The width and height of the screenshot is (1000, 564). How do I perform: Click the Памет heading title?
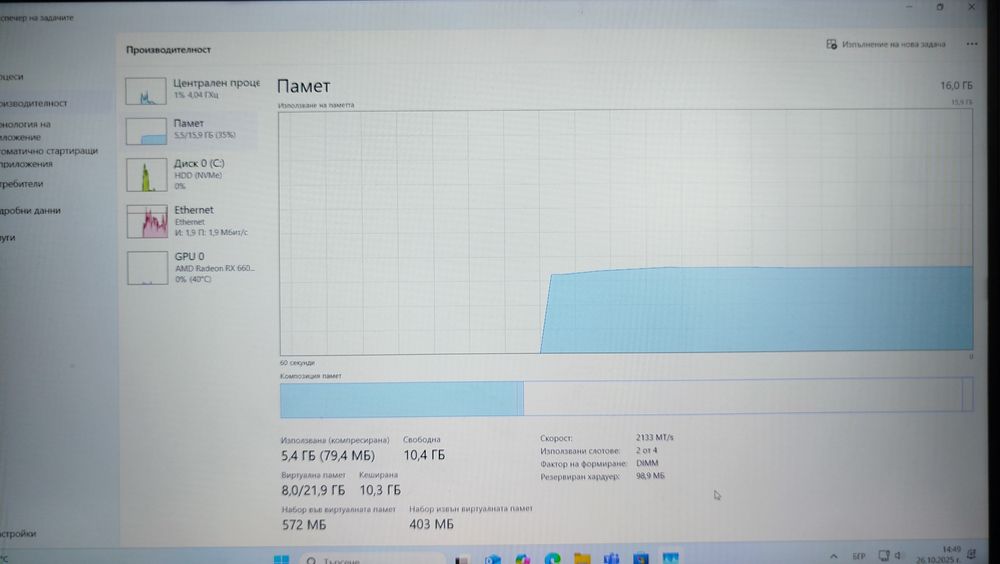tap(304, 86)
